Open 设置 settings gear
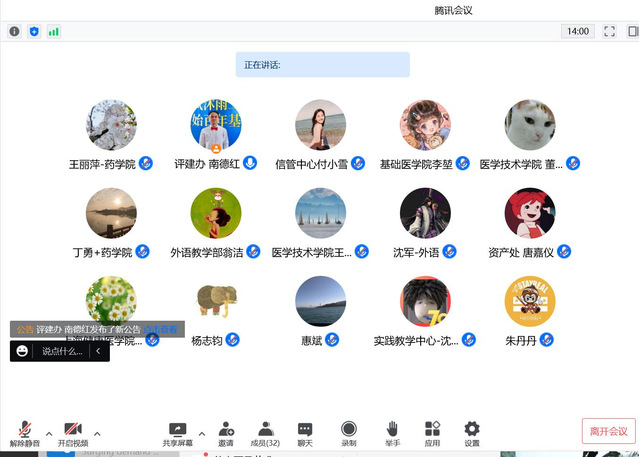 [x=472, y=432]
